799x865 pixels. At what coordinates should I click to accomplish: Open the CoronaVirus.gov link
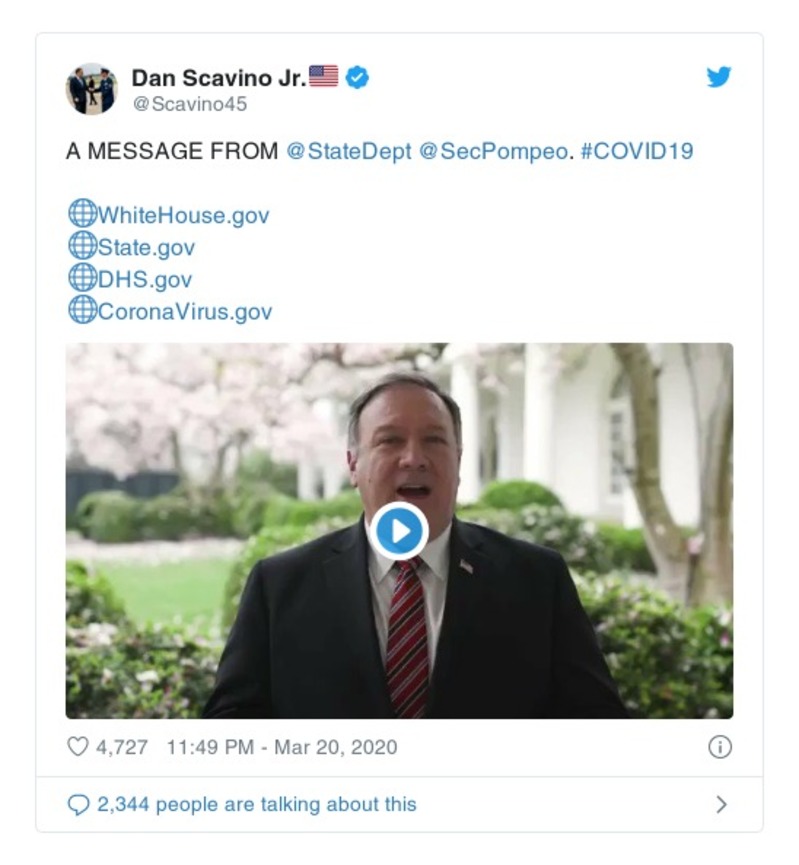[x=184, y=311]
